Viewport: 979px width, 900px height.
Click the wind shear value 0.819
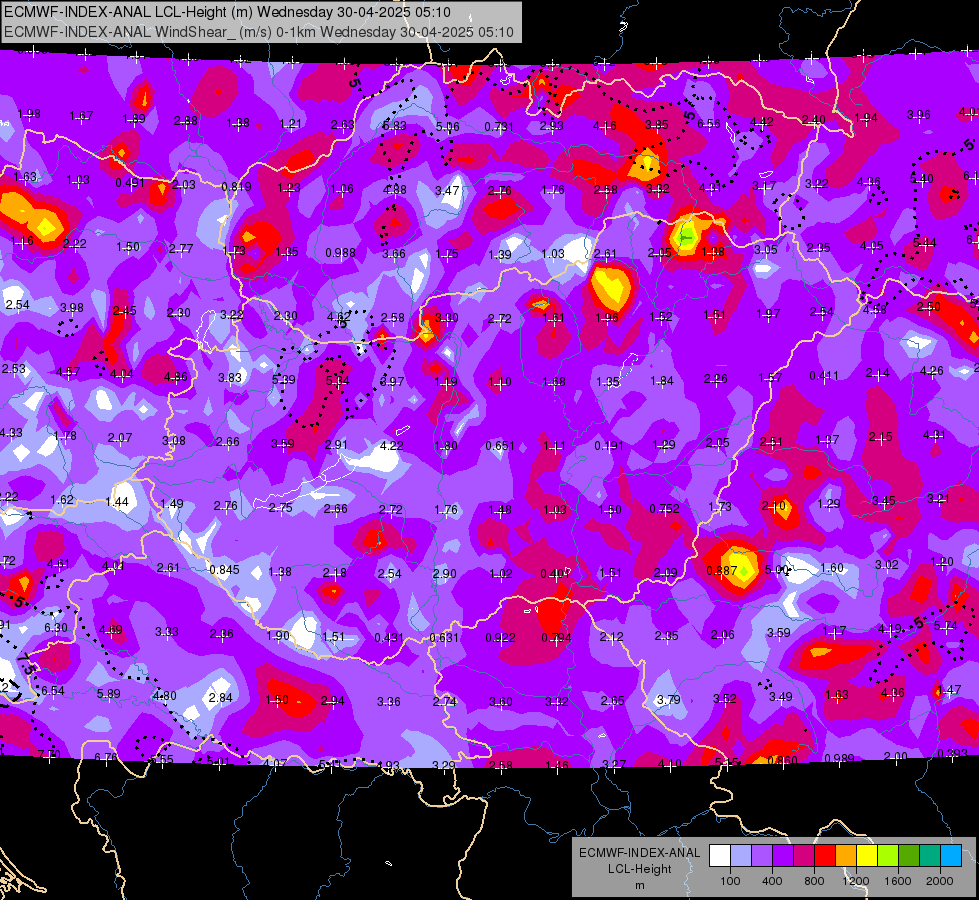tap(237, 186)
